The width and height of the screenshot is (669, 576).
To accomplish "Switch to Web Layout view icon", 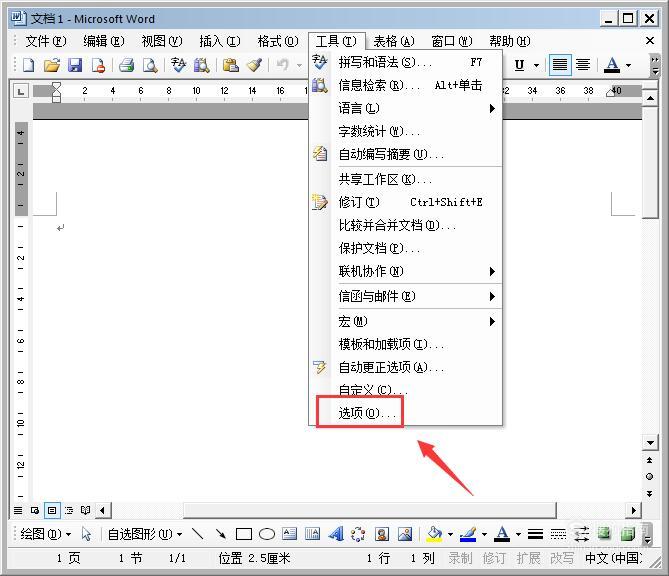I will (x=35, y=510).
